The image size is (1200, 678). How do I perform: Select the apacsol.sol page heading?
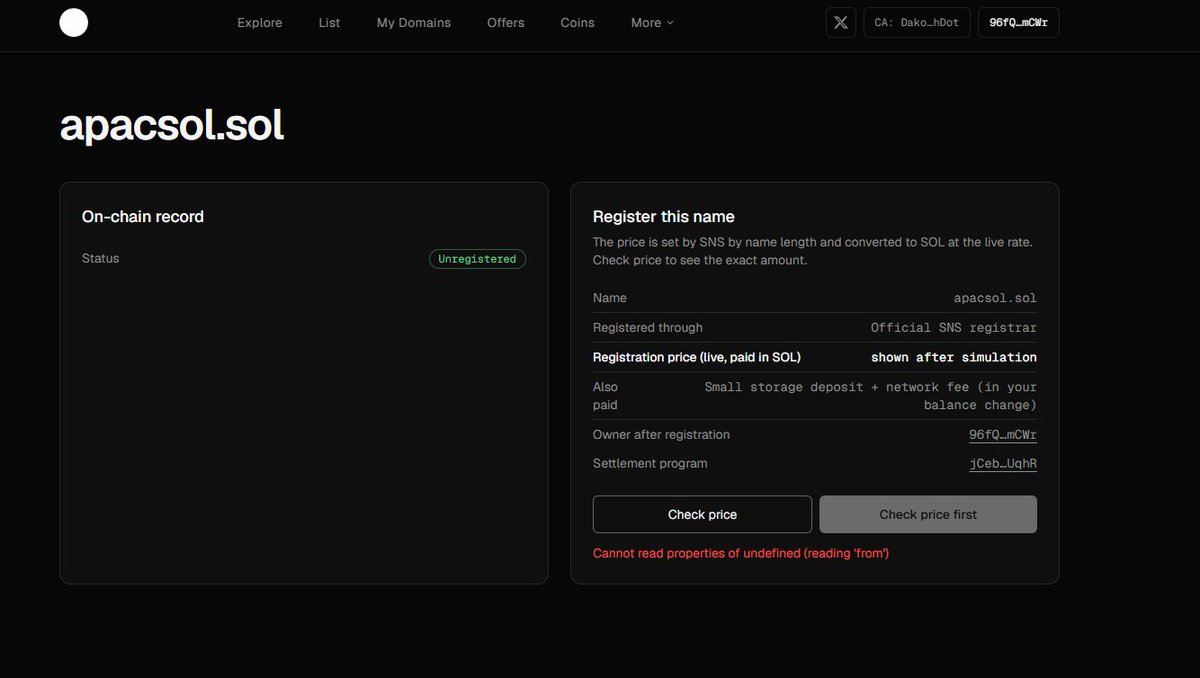point(172,126)
